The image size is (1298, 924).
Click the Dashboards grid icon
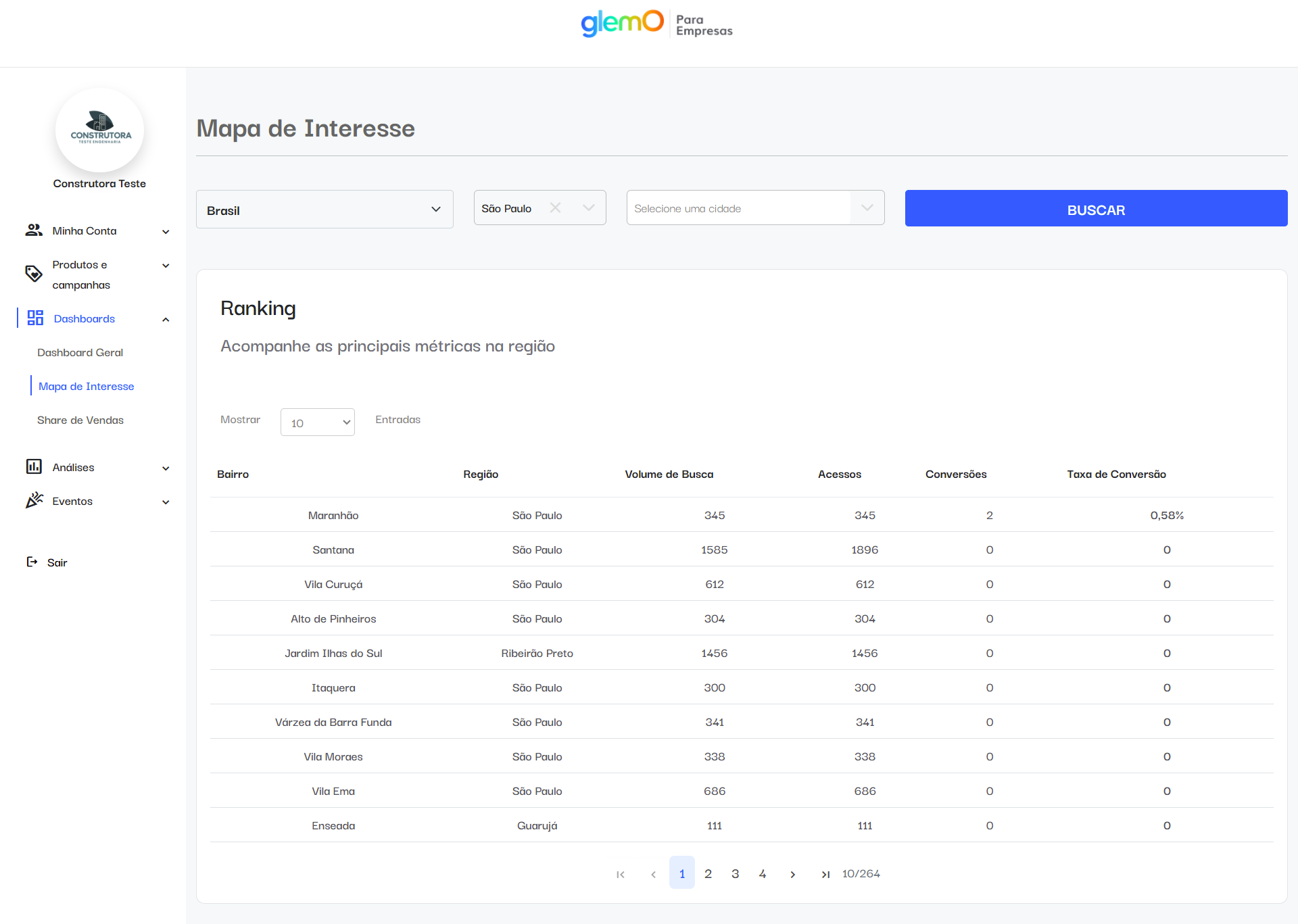click(35, 318)
